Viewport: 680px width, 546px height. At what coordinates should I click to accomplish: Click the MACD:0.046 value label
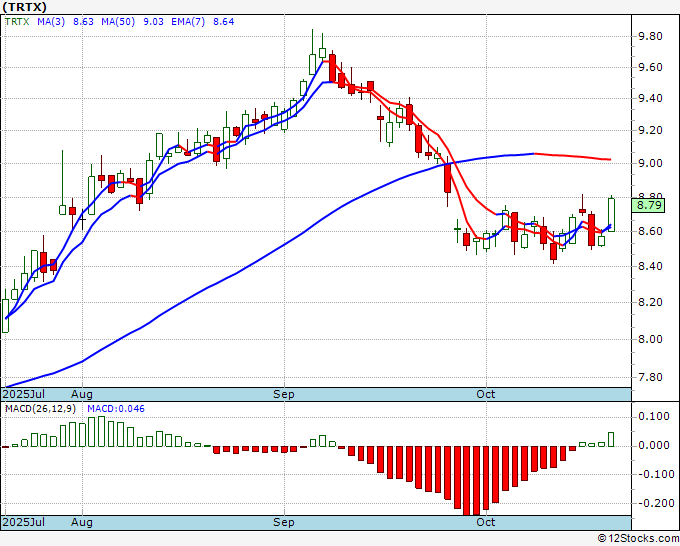pos(116,409)
